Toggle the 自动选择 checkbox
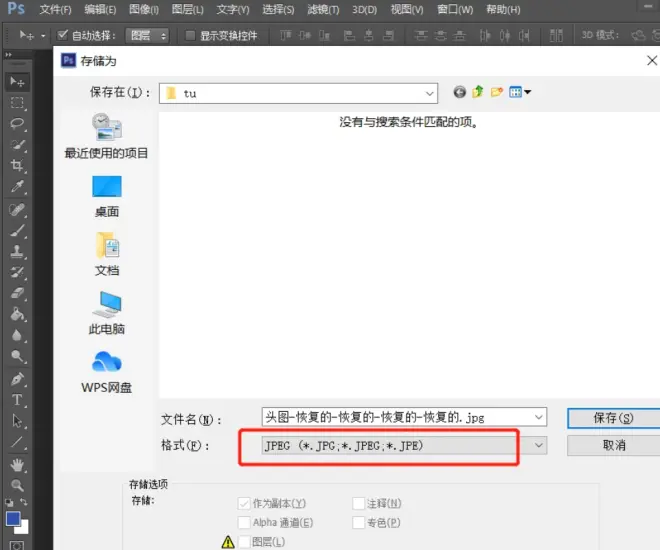 (x=63, y=35)
